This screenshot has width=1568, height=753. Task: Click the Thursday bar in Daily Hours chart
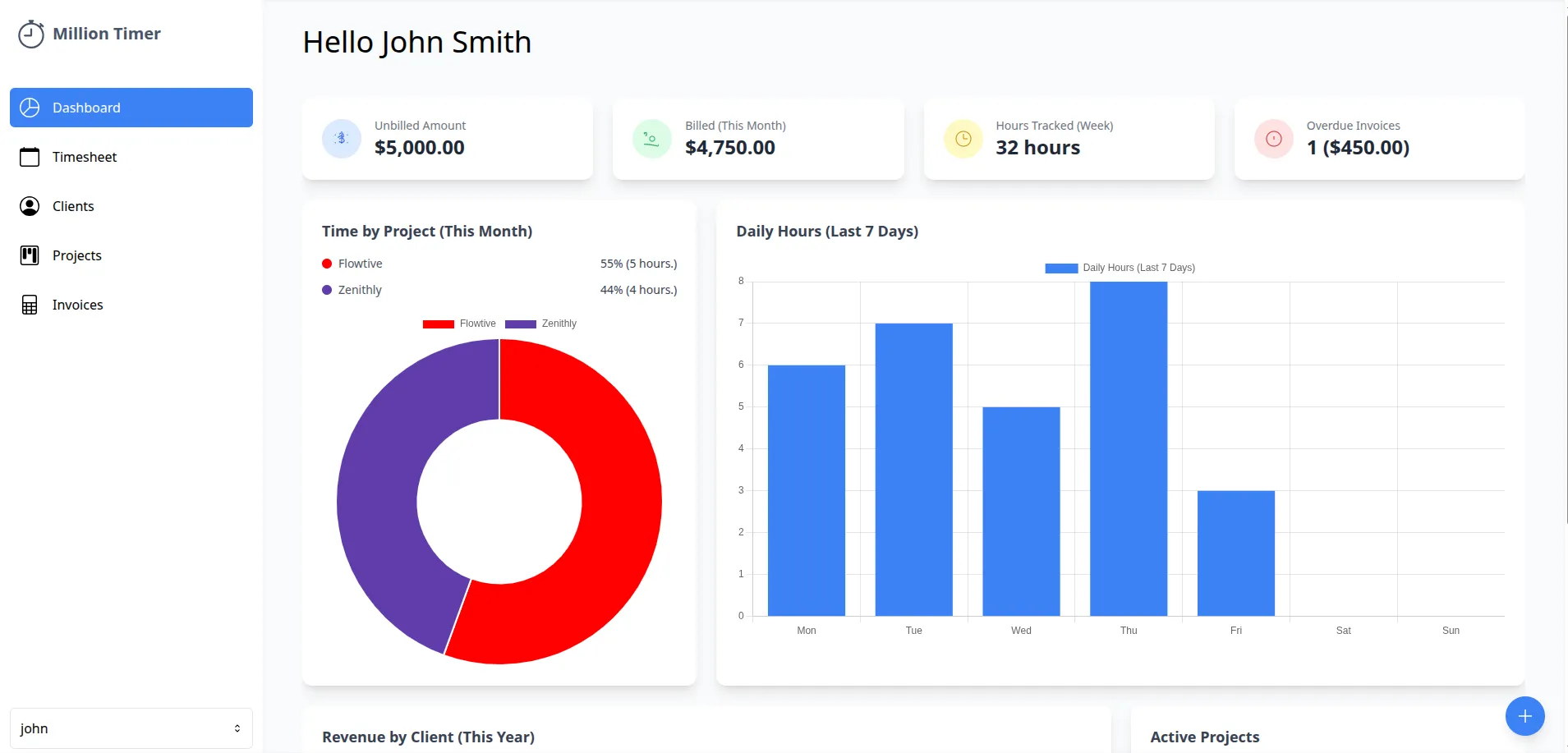(1129, 448)
